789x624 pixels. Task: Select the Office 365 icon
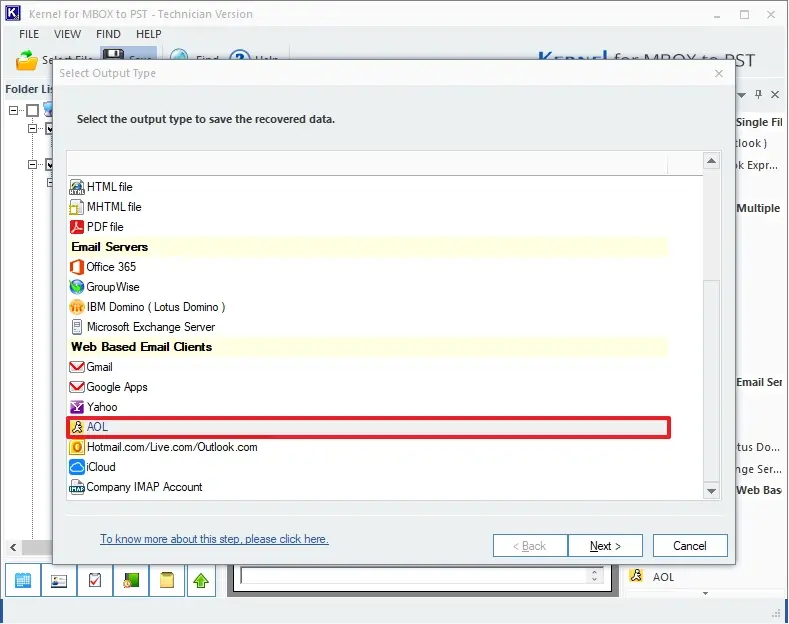coord(76,267)
